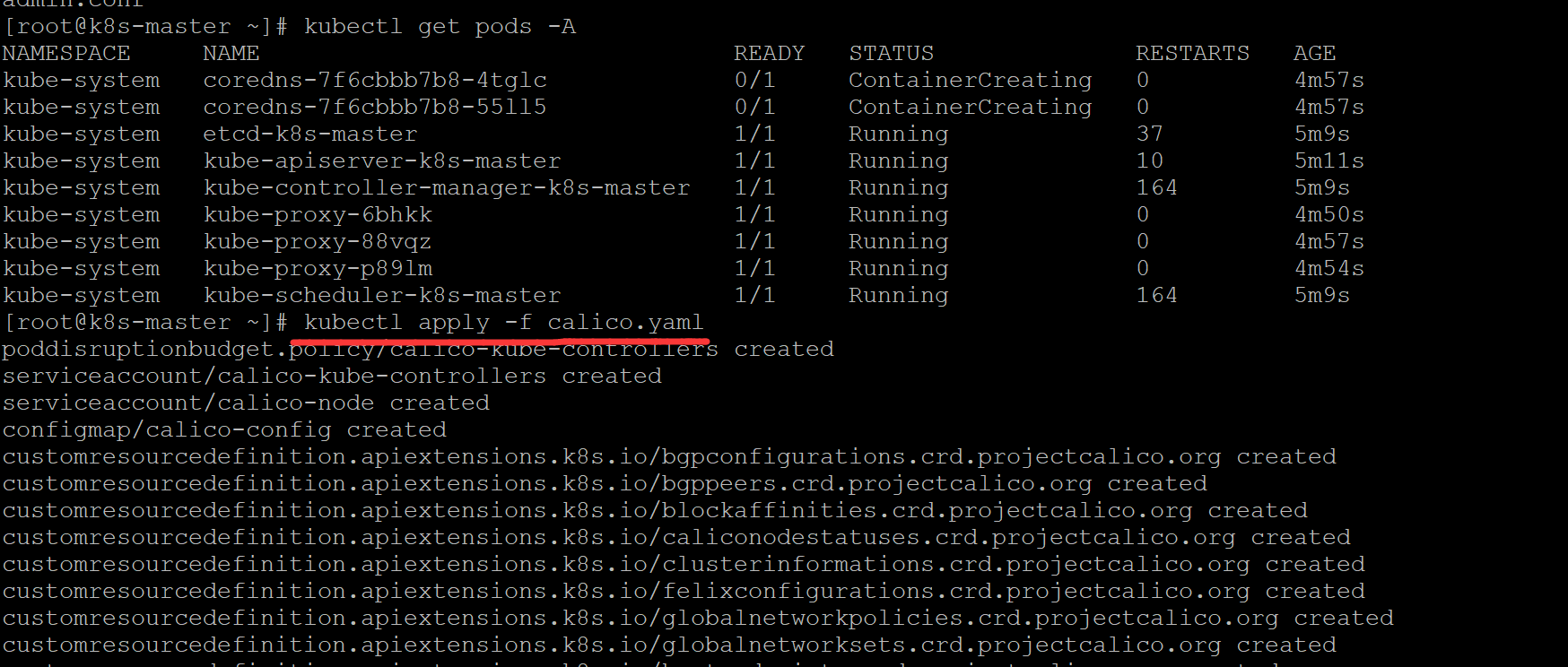Click the NAMESPACE column header
The height and width of the screenshot is (667, 1568).
click(x=66, y=54)
